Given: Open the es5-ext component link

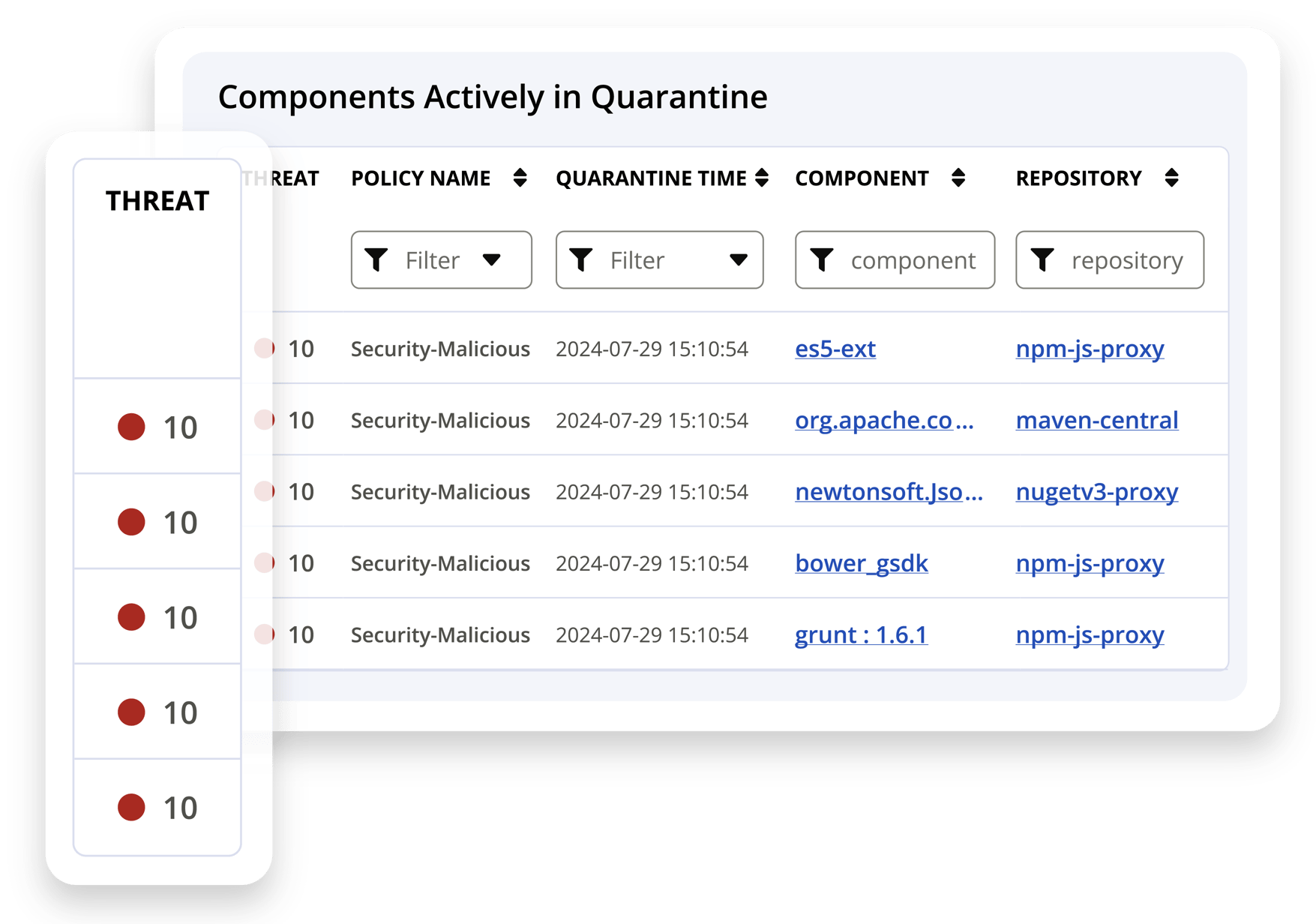Looking at the screenshot, I should pos(835,348).
